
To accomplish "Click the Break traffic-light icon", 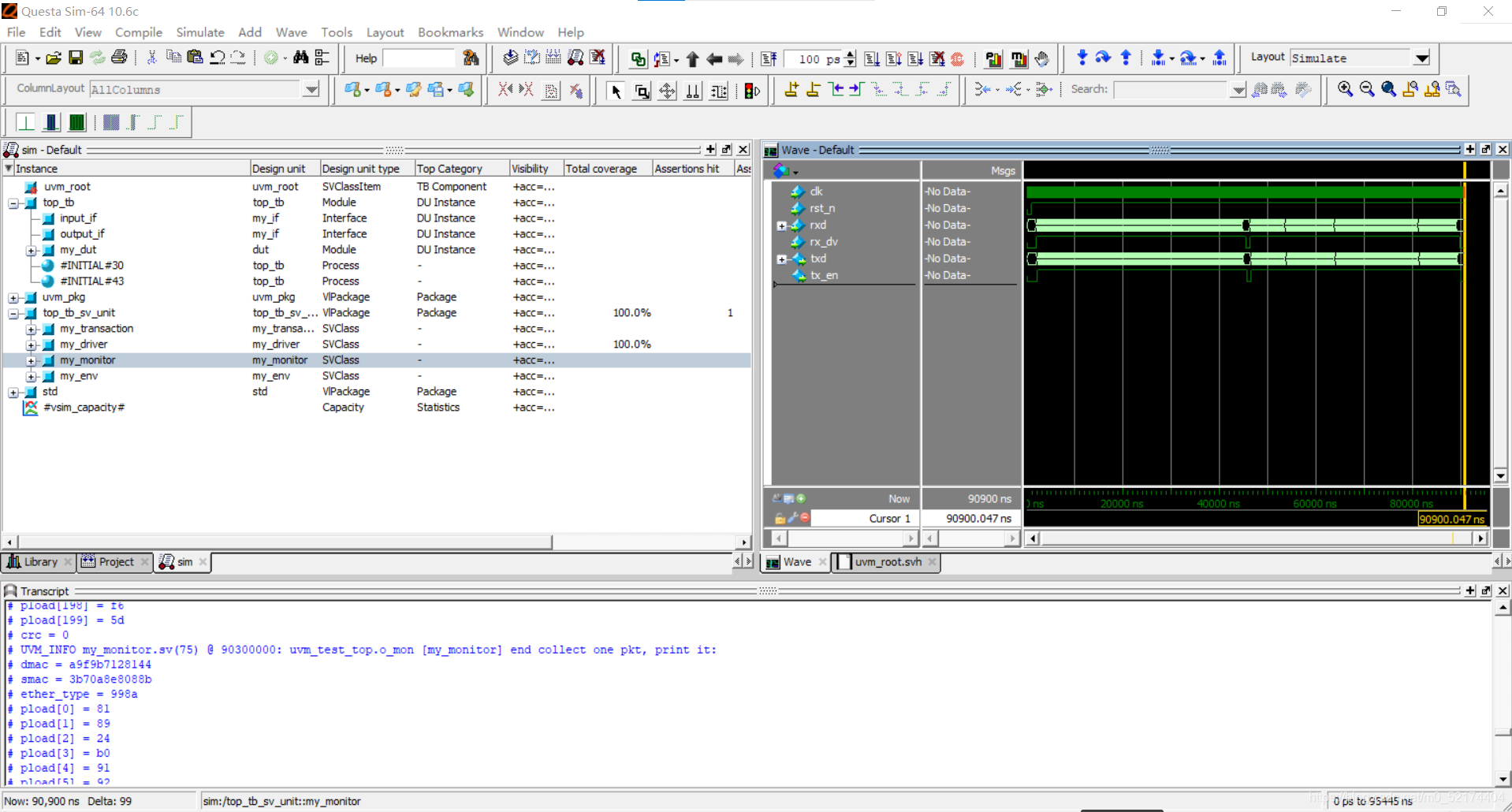I will coord(751,90).
